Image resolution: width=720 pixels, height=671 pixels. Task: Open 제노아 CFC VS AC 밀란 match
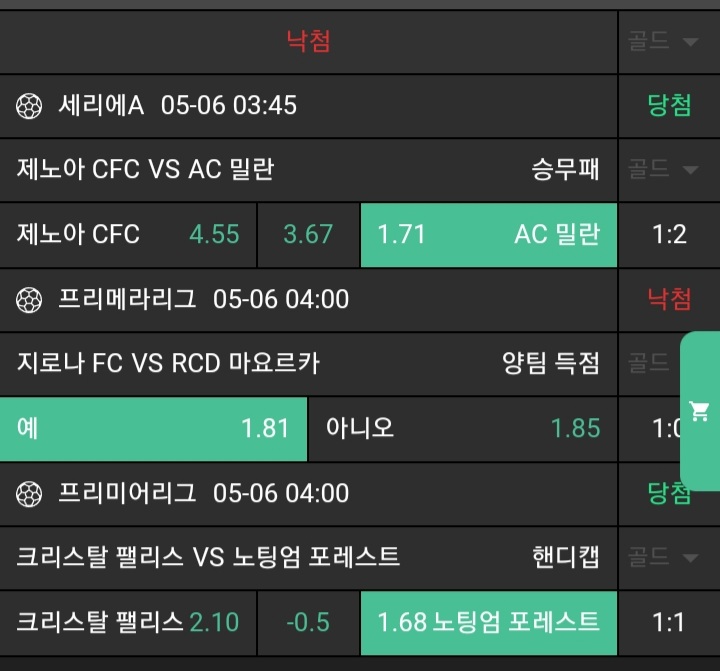146,170
